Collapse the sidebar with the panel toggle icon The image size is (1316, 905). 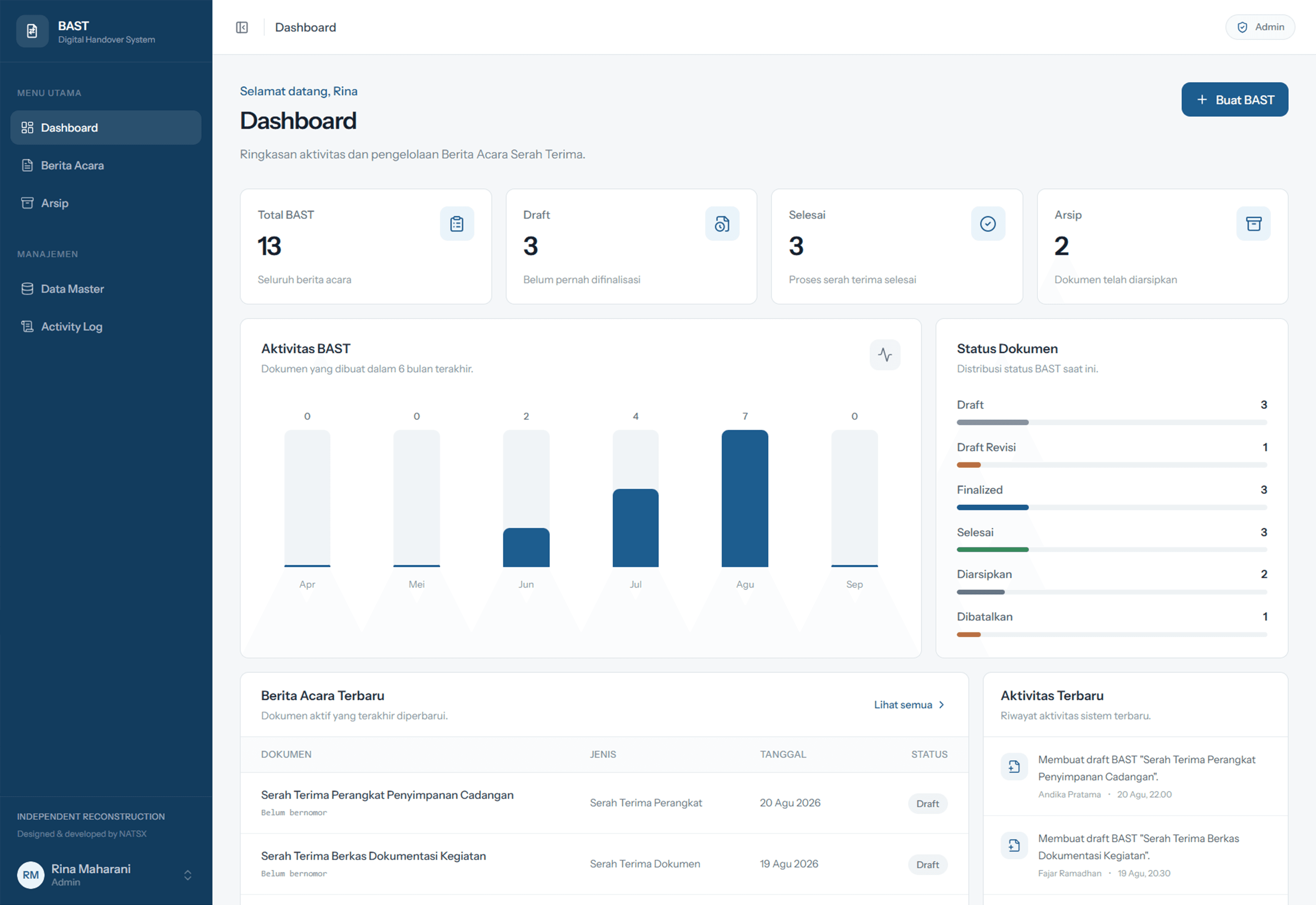[242, 27]
